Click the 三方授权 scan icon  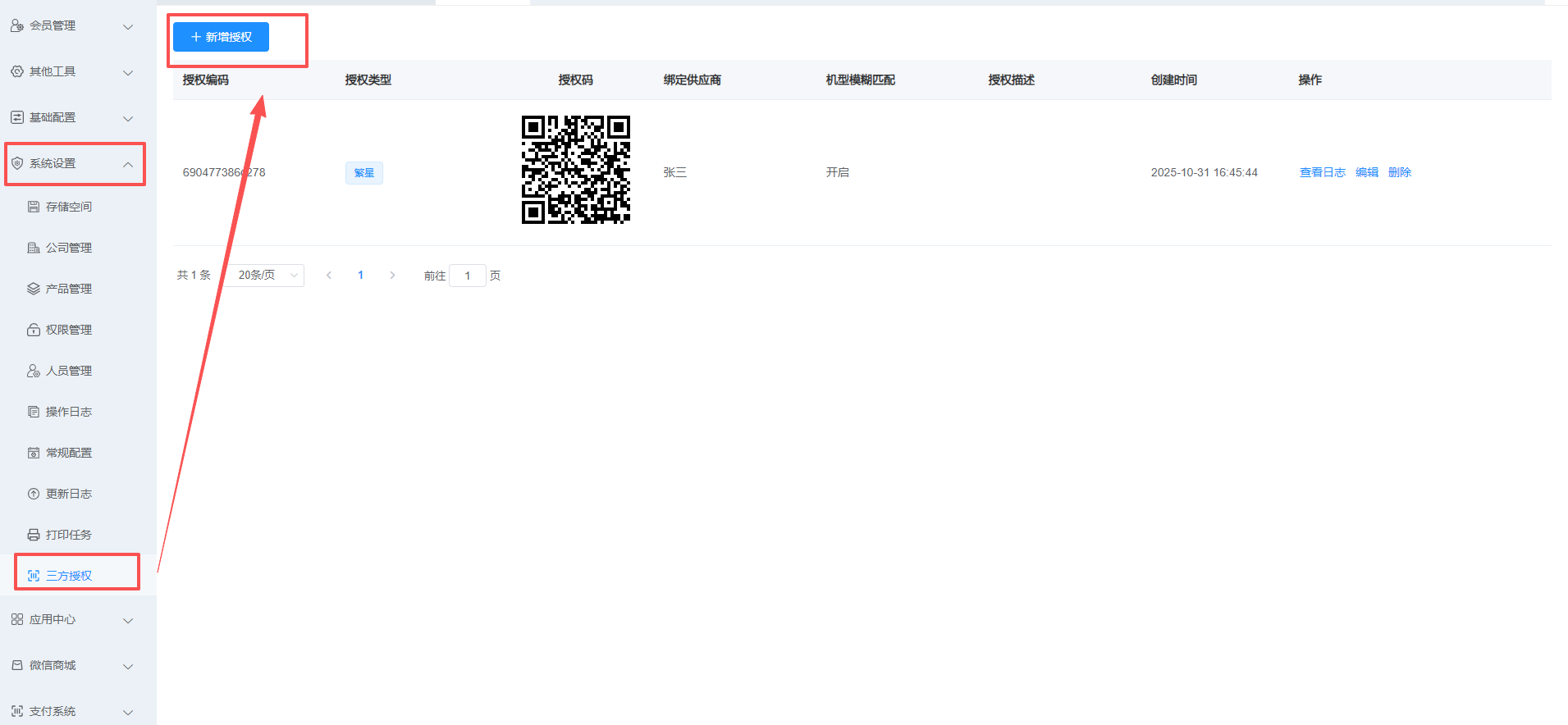point(34,576)
